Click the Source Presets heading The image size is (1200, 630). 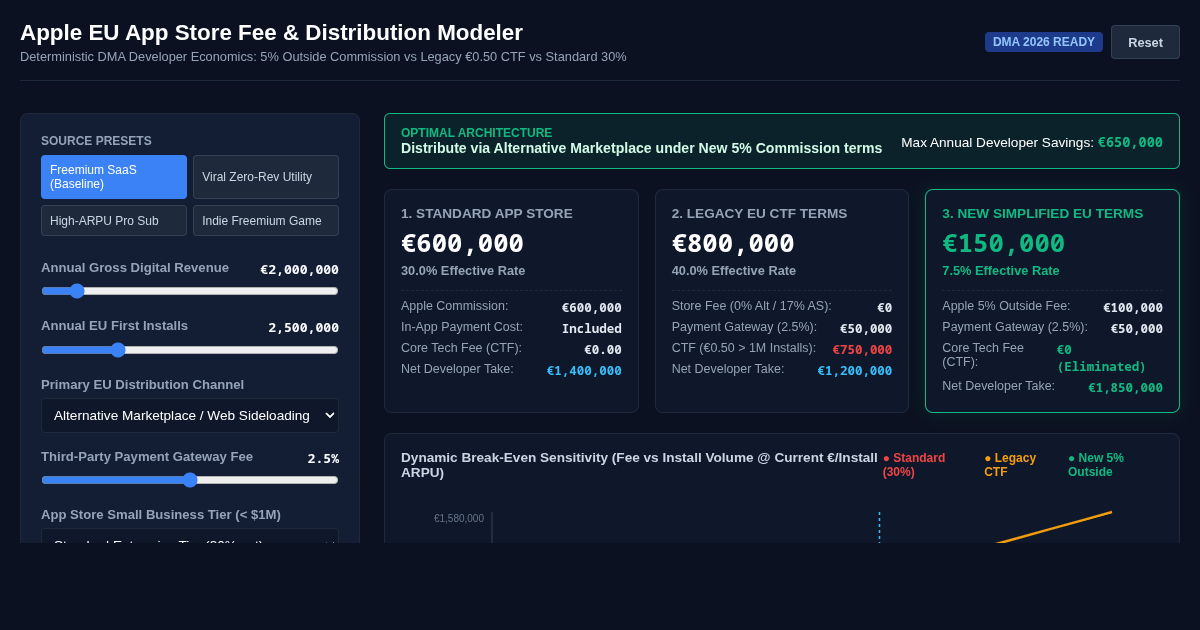(96, 141)
